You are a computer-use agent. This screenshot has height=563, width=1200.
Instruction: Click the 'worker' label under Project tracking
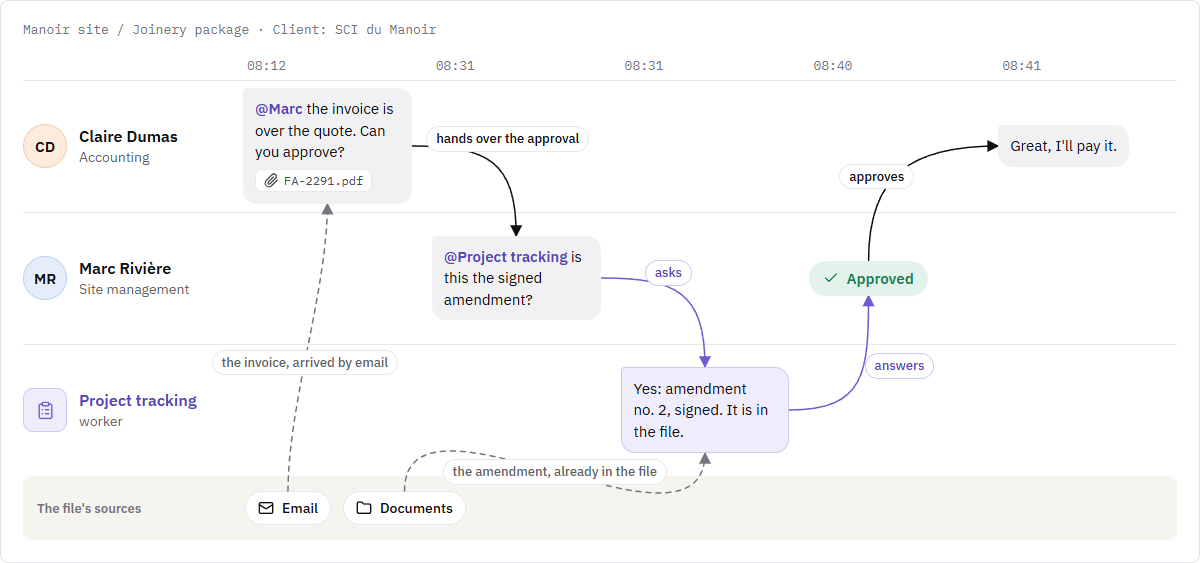[101, 421]
